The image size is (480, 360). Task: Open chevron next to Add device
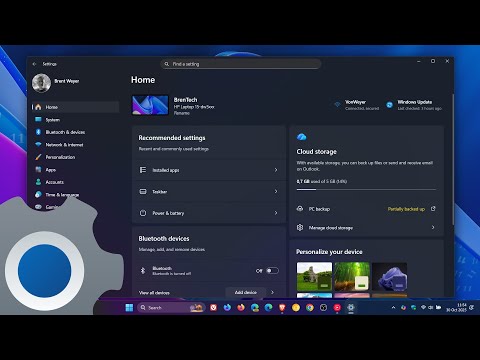tap(273, 292)
